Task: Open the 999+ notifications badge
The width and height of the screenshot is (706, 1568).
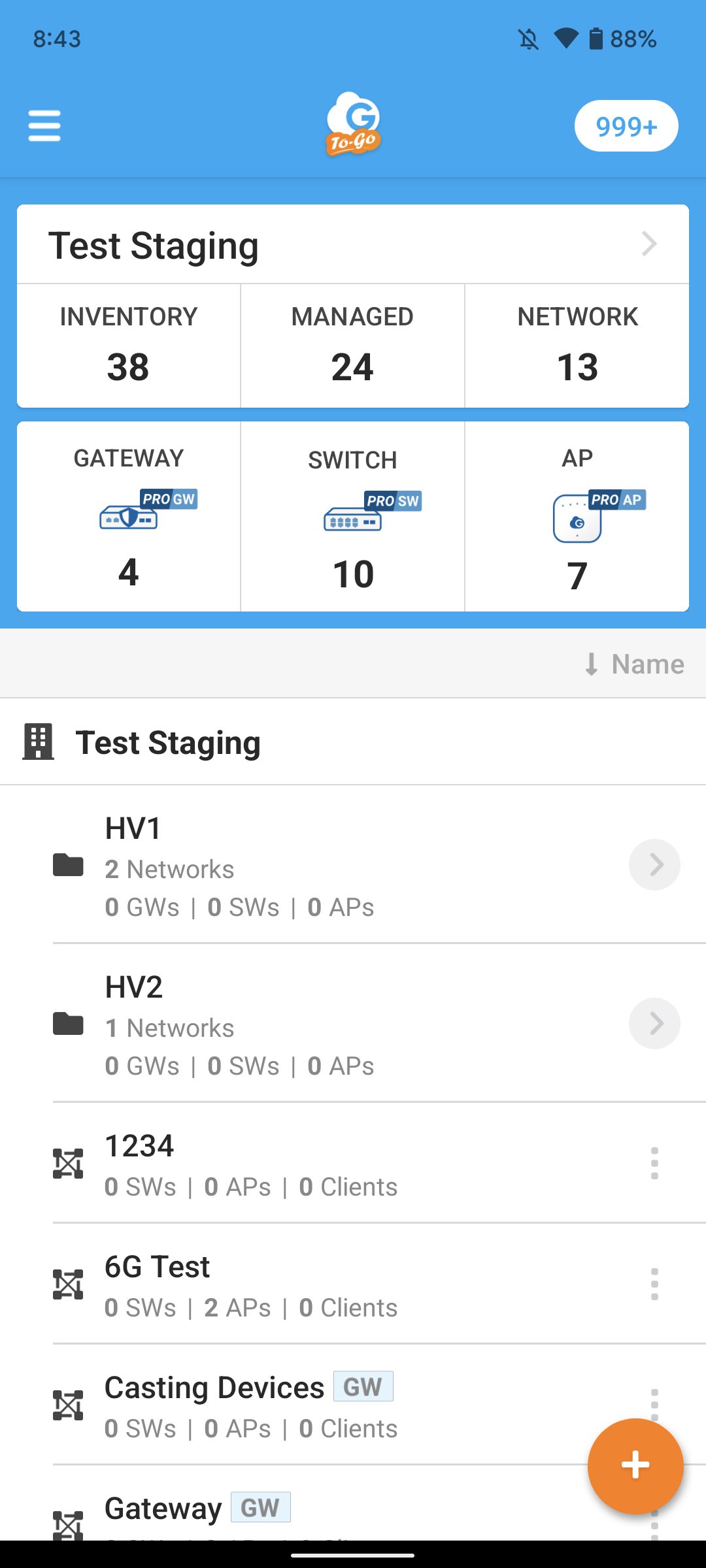Action: point(626,126)
